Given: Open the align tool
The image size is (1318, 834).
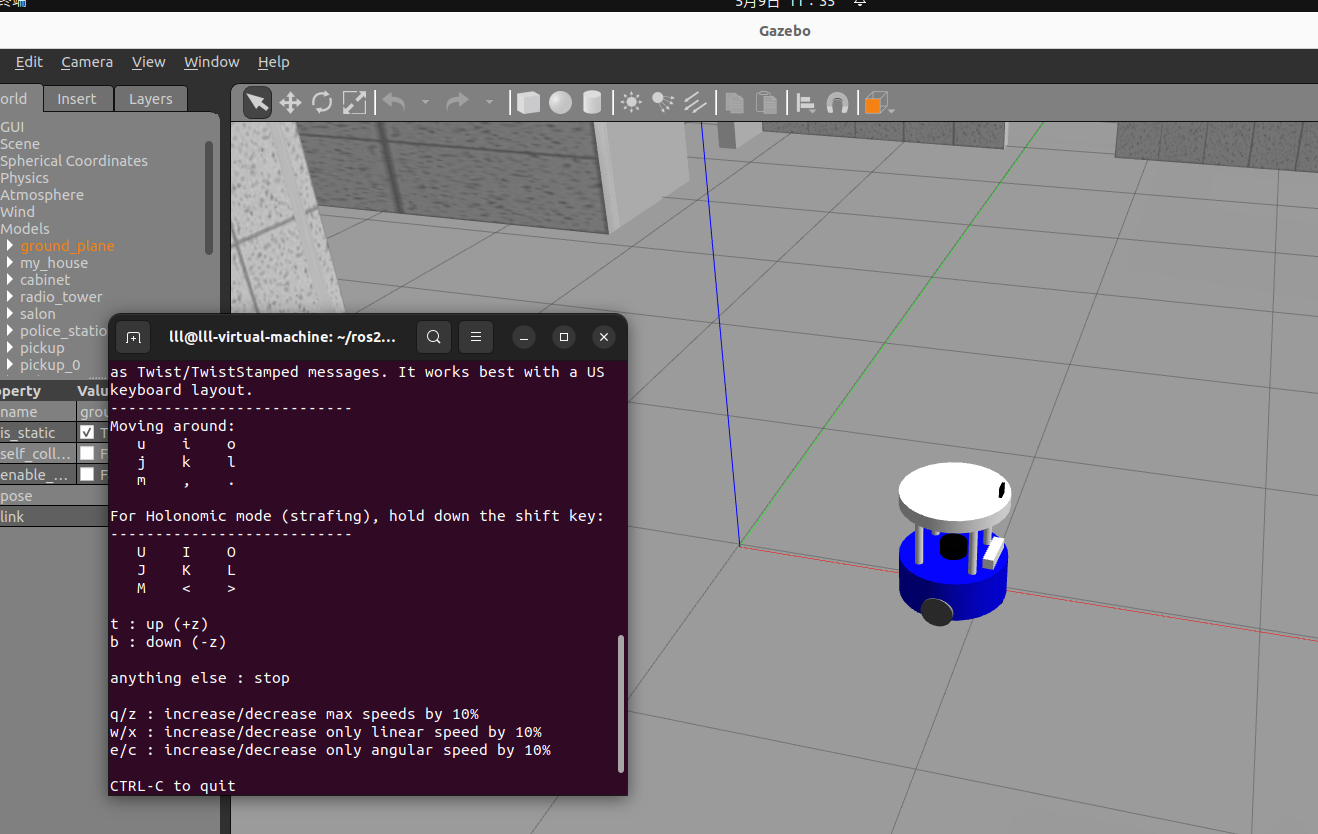Looking at the screenshot, I should point(805,102).
